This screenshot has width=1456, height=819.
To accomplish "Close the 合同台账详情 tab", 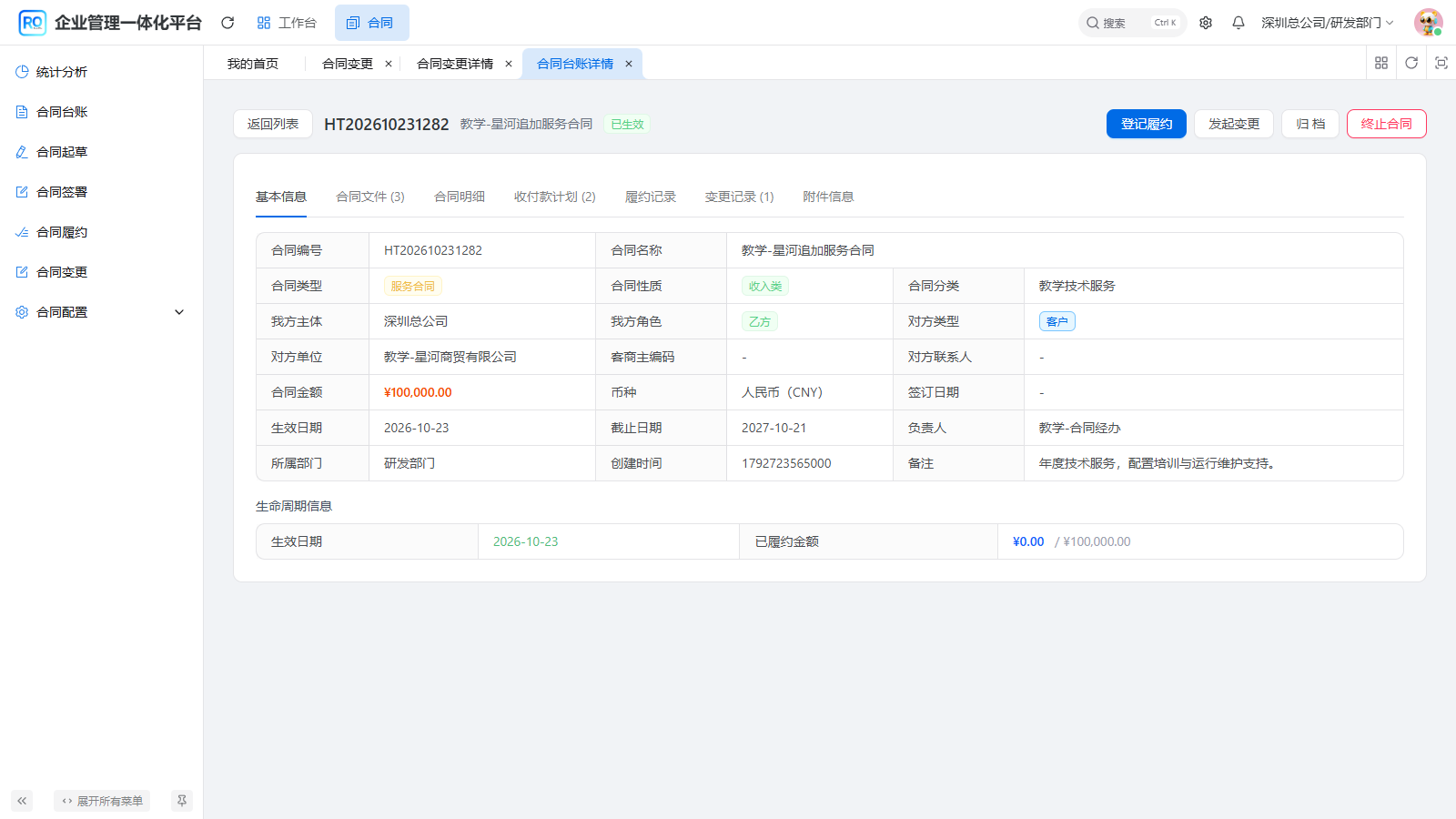I will [x=629, y=64].
